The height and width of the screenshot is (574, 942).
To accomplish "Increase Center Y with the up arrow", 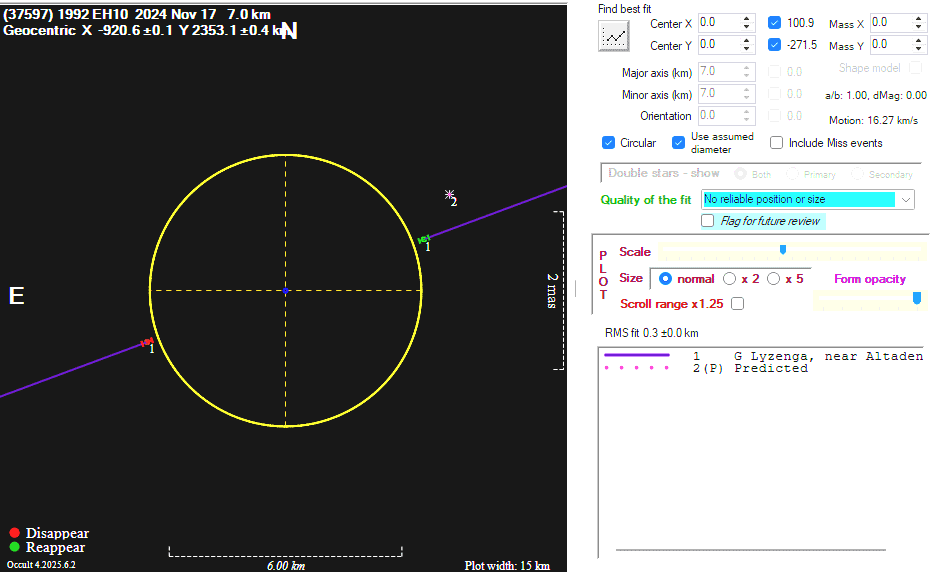I will [747, 40].
